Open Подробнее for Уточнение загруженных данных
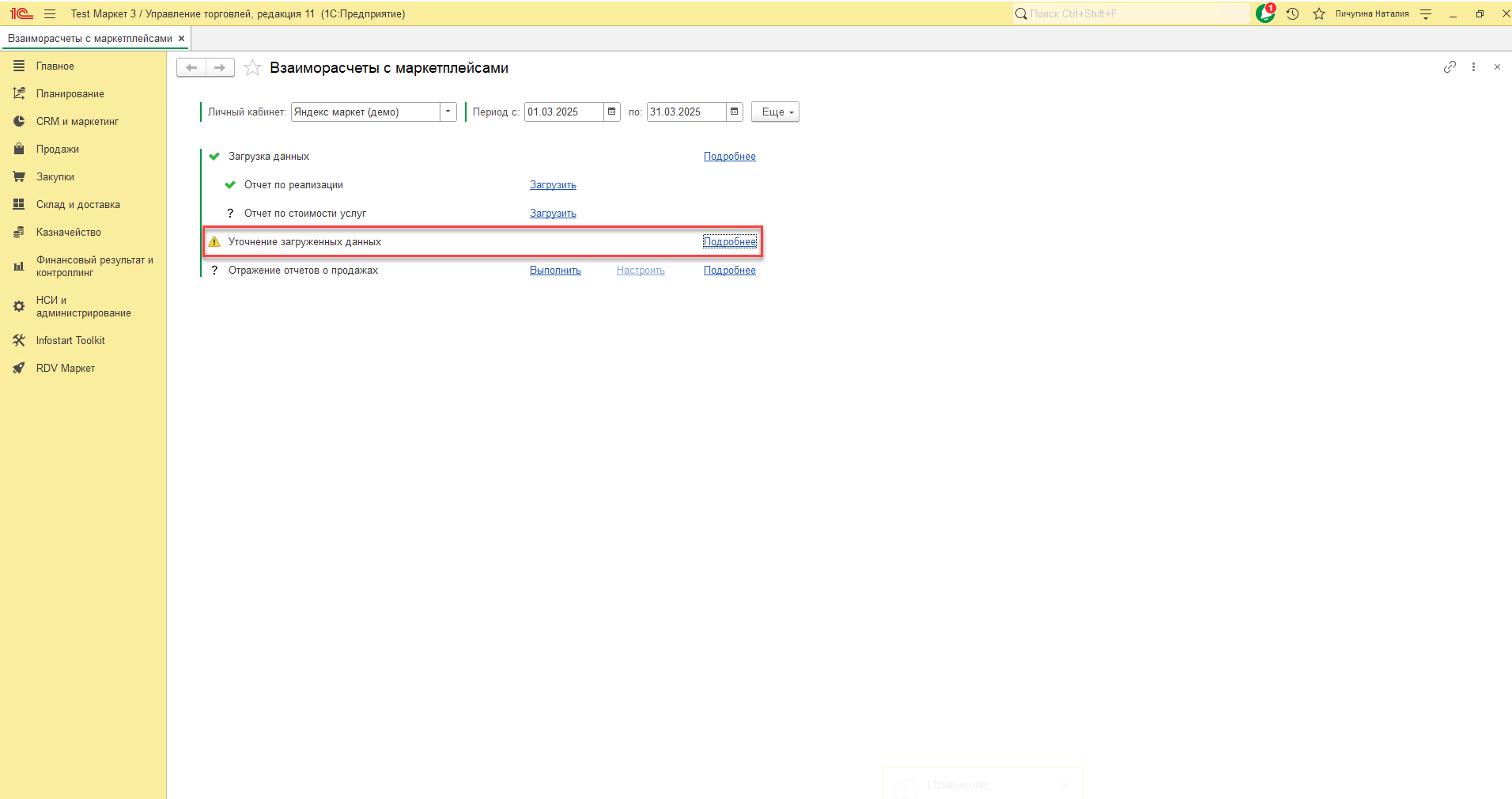Viewport: 1512px width, 799px height. [x=730, y=242]
